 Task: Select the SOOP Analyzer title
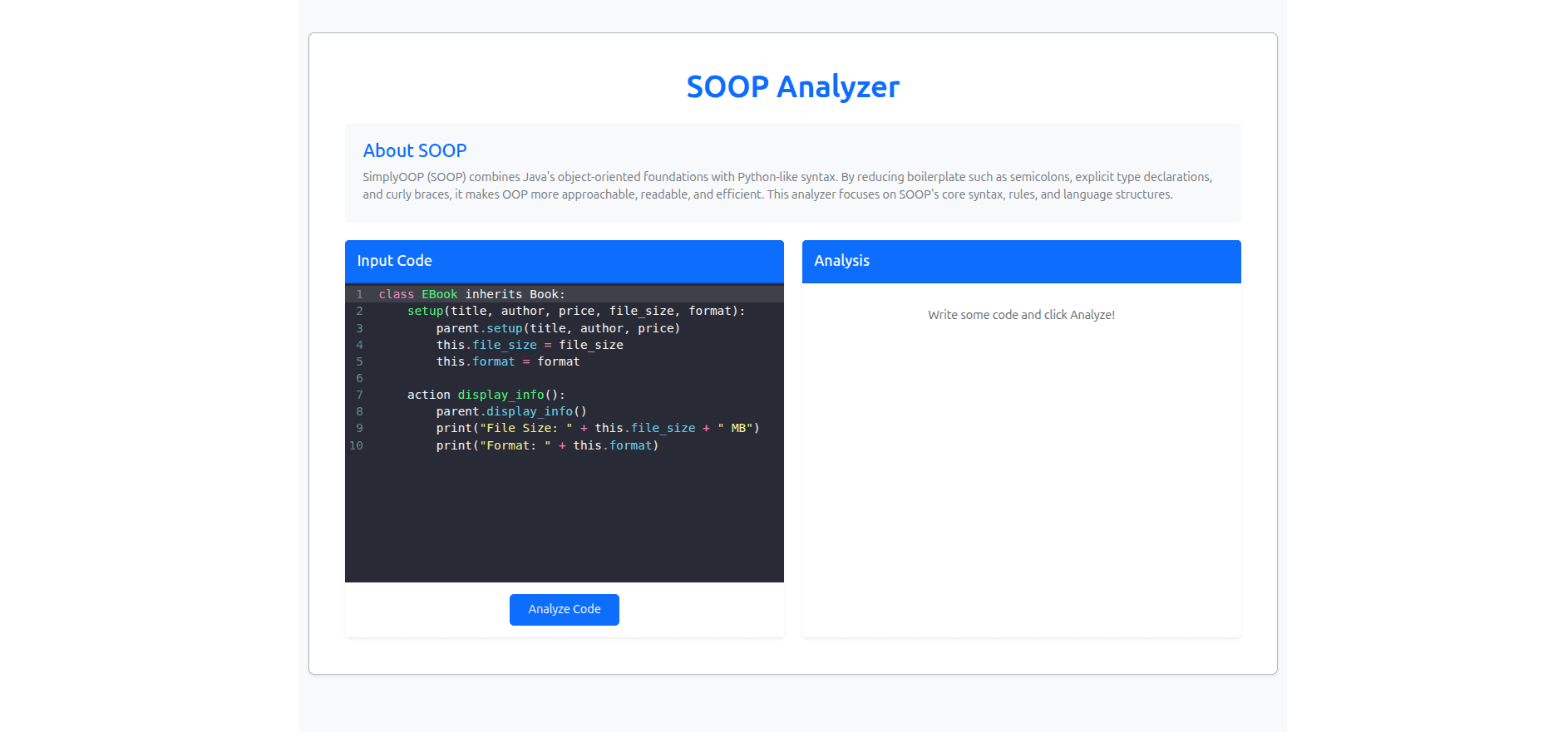click(x=793, y=86)
